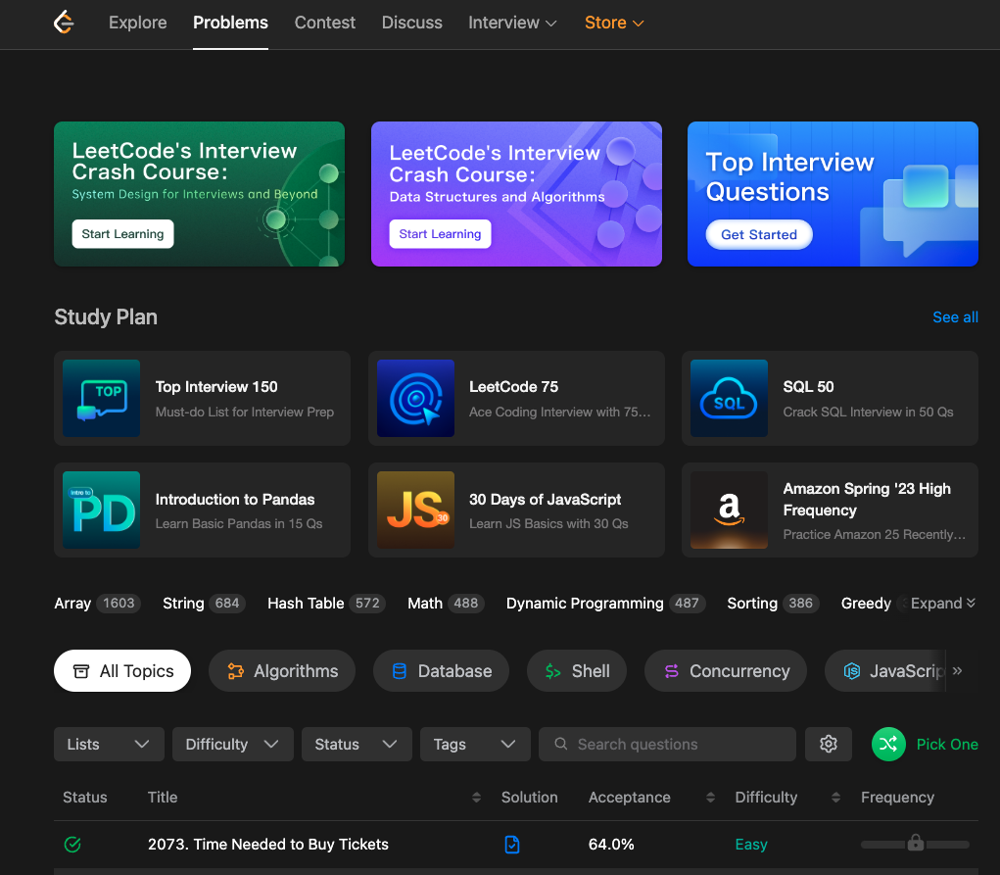
Task: Open settings gear next to search
Action: (828, 744)
